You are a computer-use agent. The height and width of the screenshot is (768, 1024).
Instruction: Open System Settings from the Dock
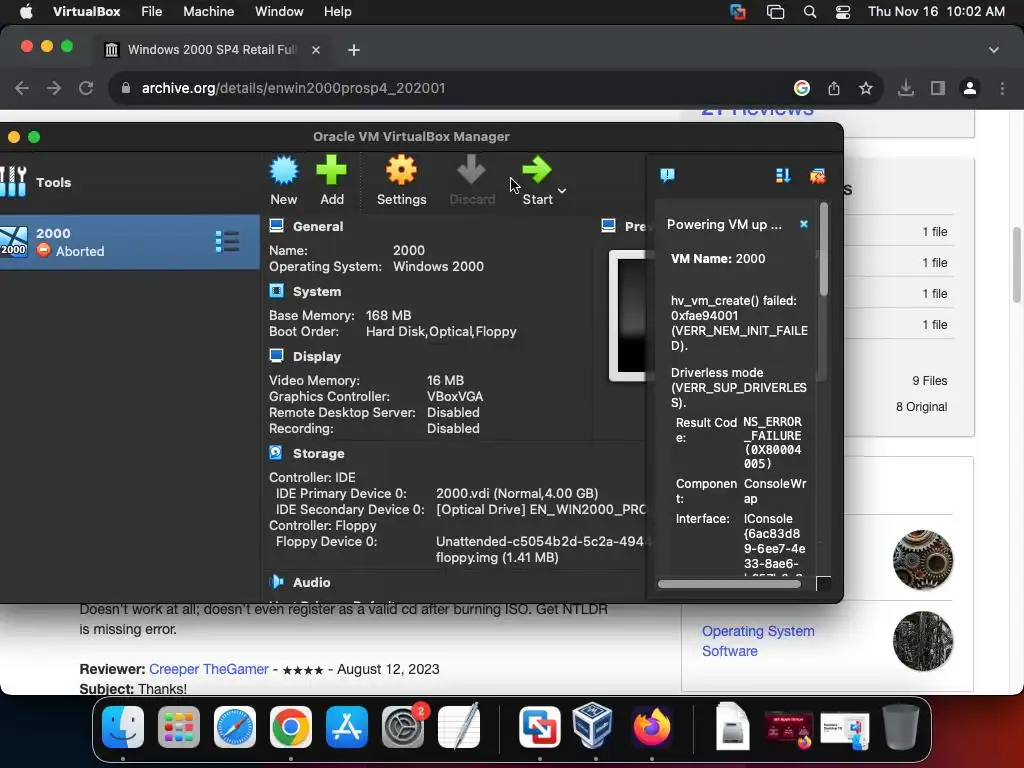tap(403, 727)
